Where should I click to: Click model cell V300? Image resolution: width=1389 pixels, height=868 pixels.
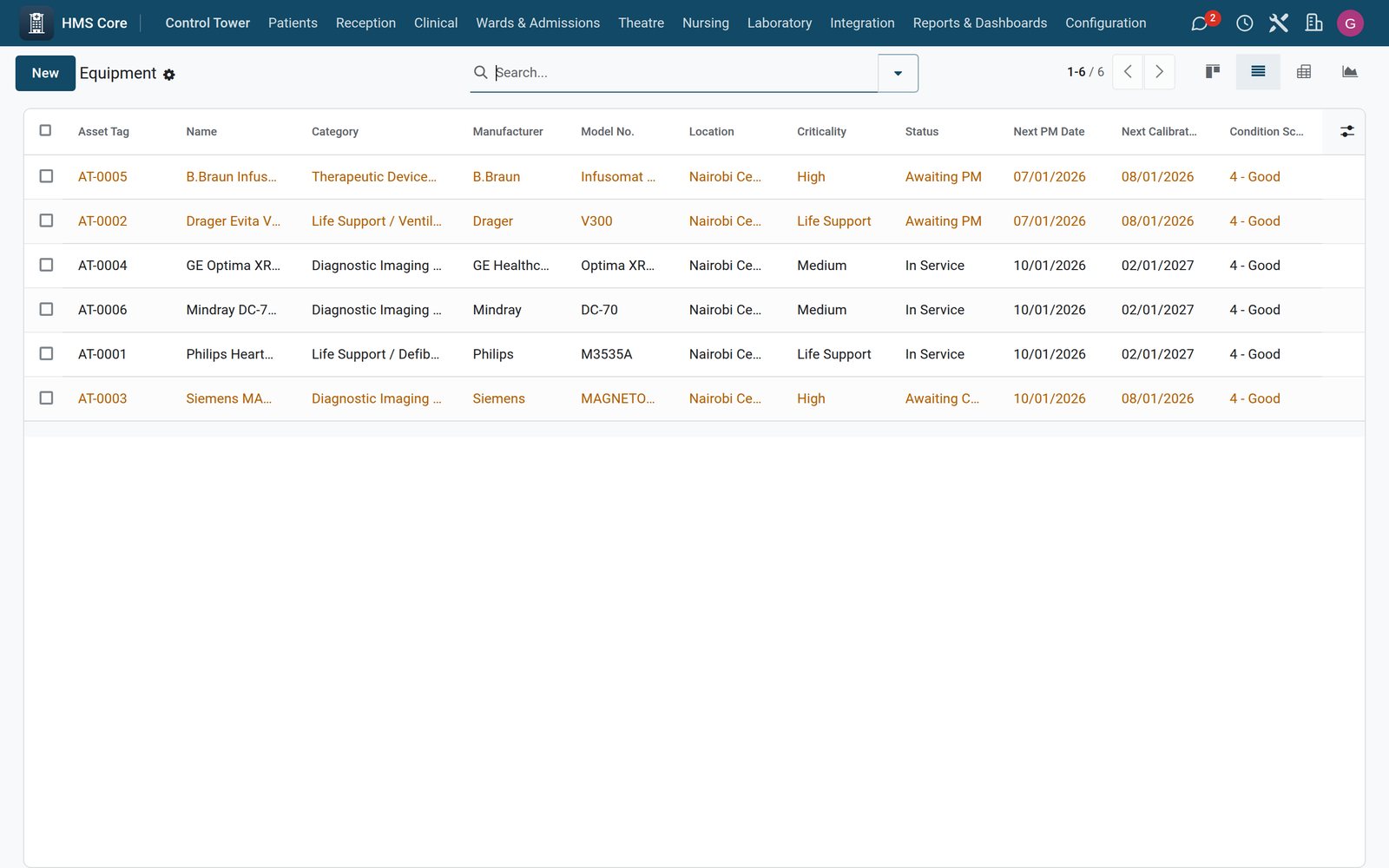596,220
